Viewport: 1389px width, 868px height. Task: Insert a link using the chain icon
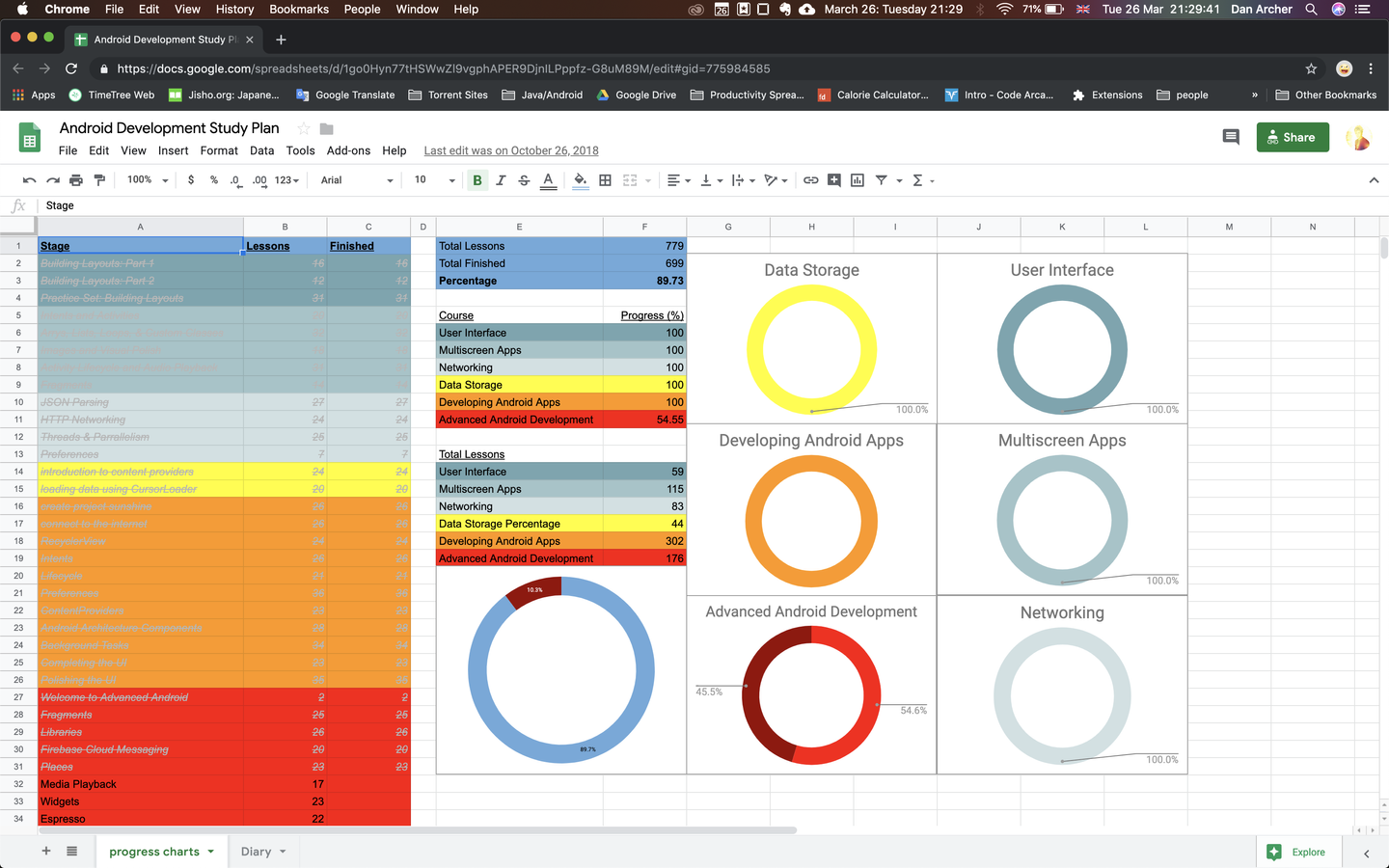tap(810, 180)
